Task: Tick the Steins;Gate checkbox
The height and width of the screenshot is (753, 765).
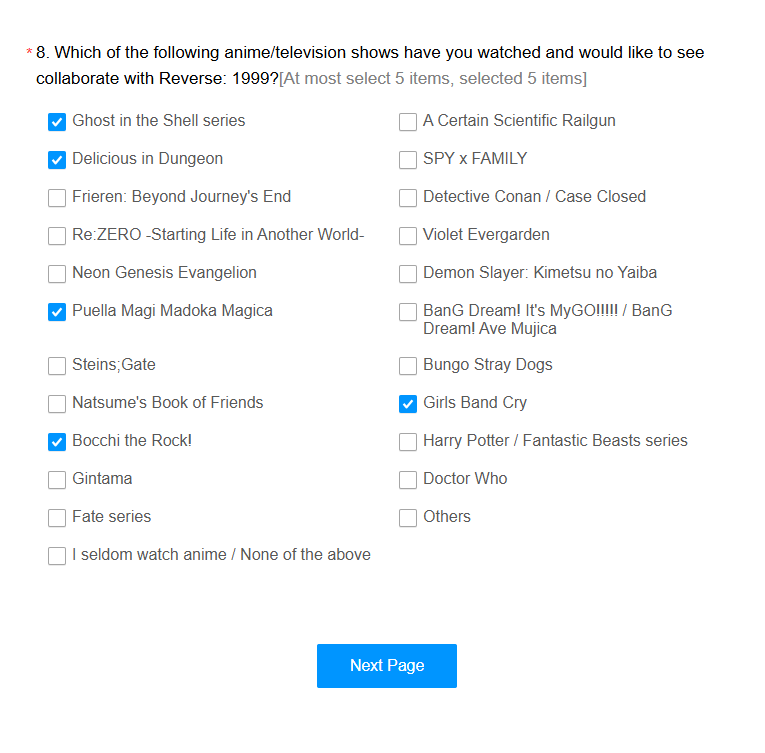Action: point(57,366)
